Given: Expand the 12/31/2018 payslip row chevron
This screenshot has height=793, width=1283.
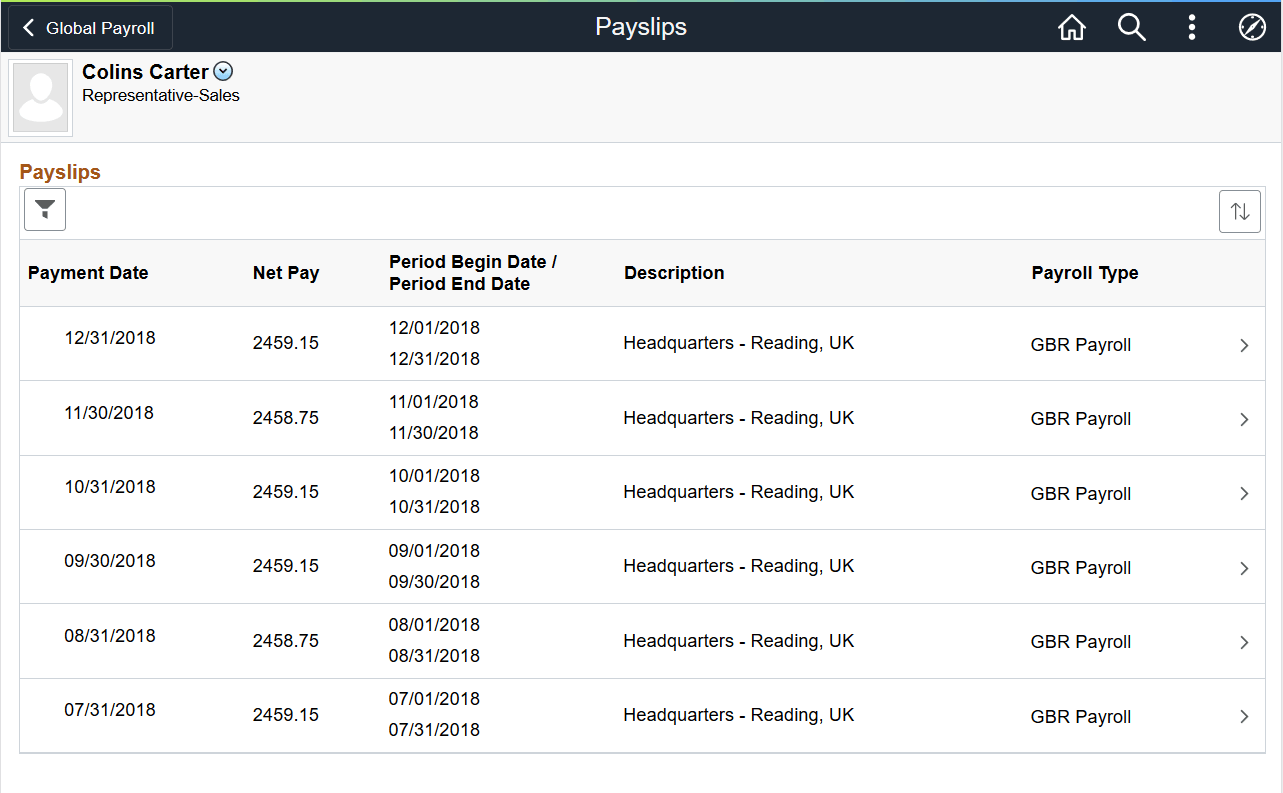Looking at the screenshot, I should [1244, 343].
